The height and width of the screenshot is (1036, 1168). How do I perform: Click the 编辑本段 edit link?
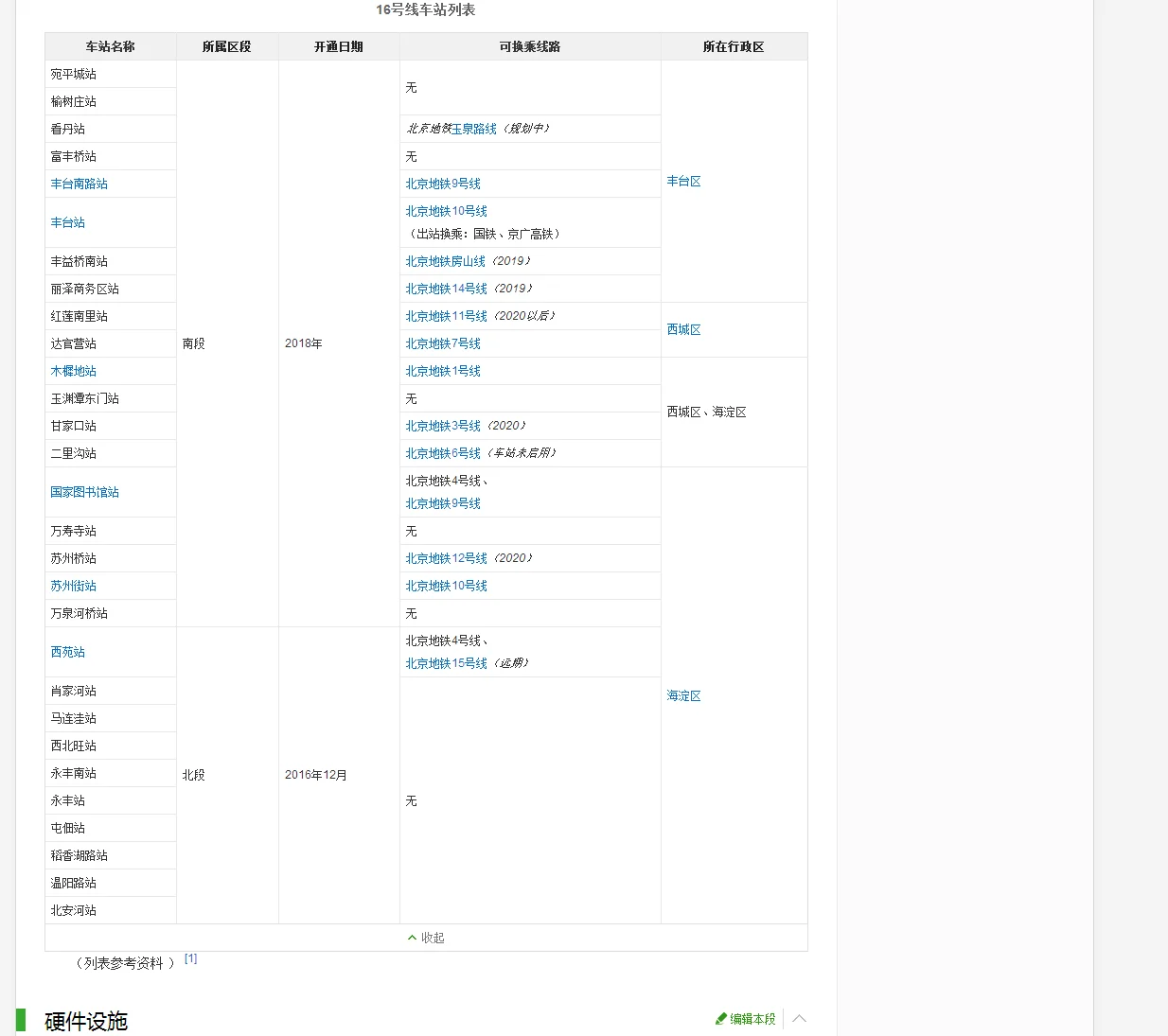click(750, 1019)
